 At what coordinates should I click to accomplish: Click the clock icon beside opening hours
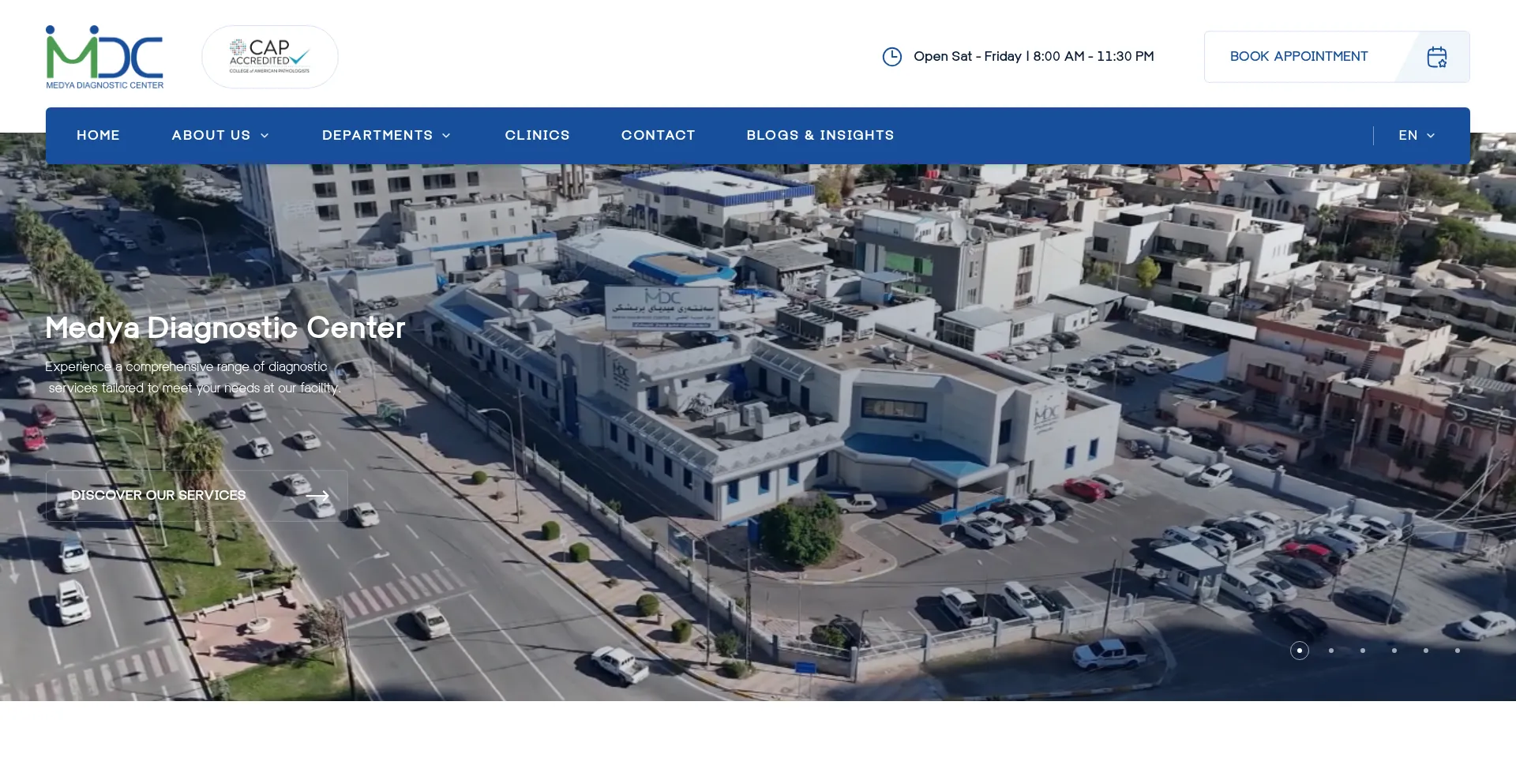tap(891, 57)
